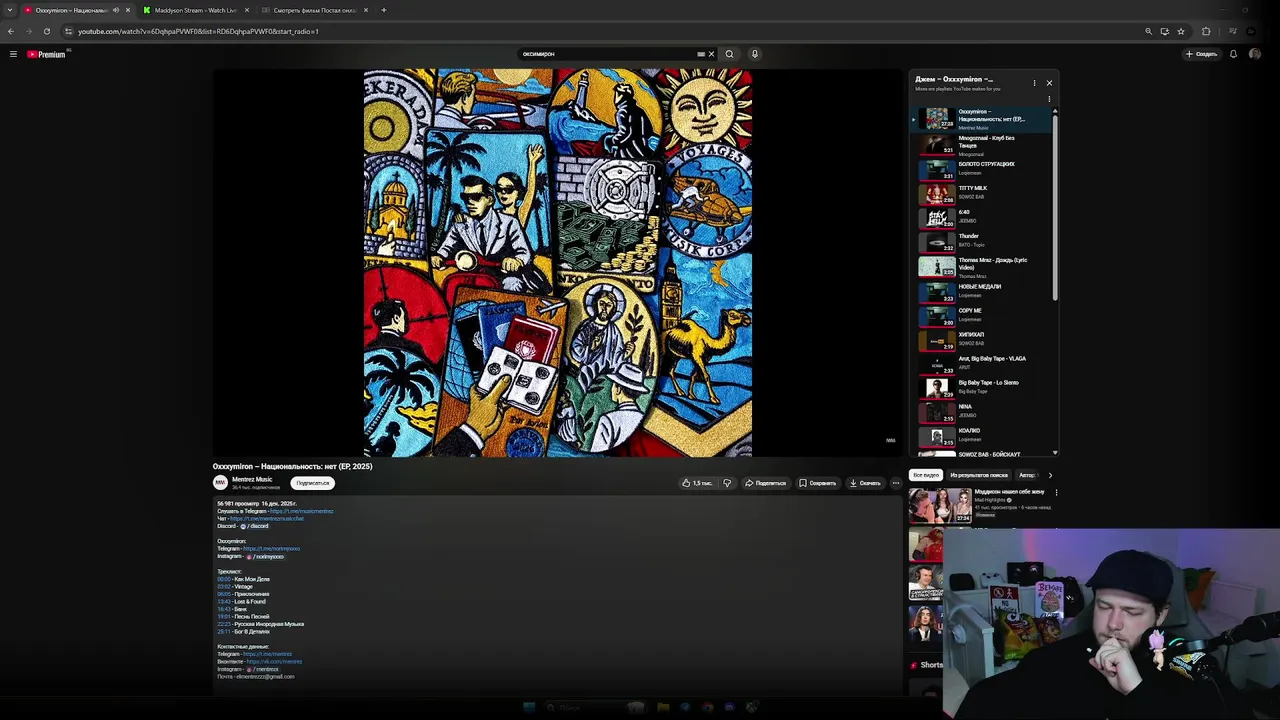Reload the page with the refresh icon
Screen dimensions: 1280x720
(x=46, y=31)
